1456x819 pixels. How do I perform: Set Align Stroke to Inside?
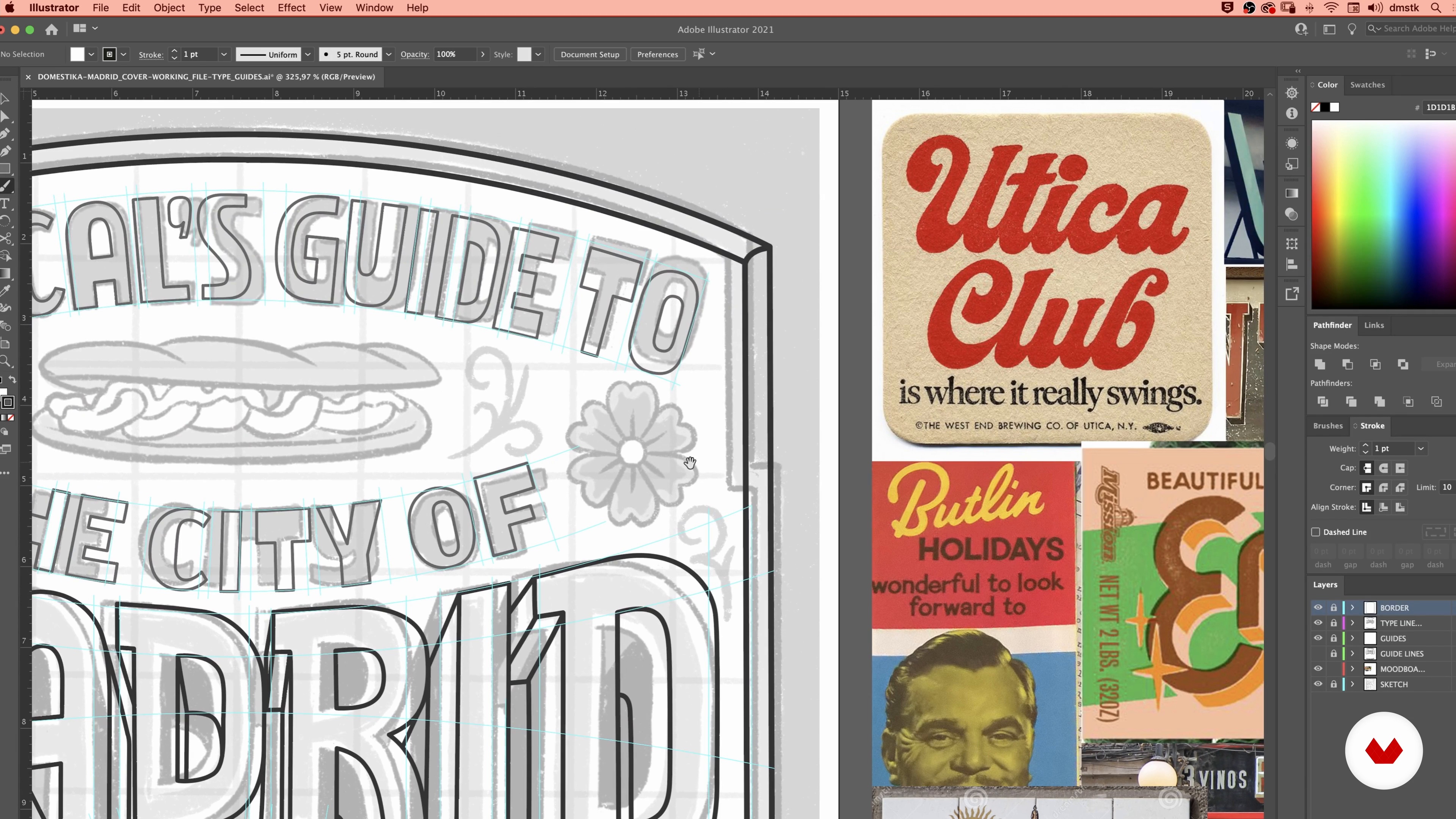point(1384,507)
